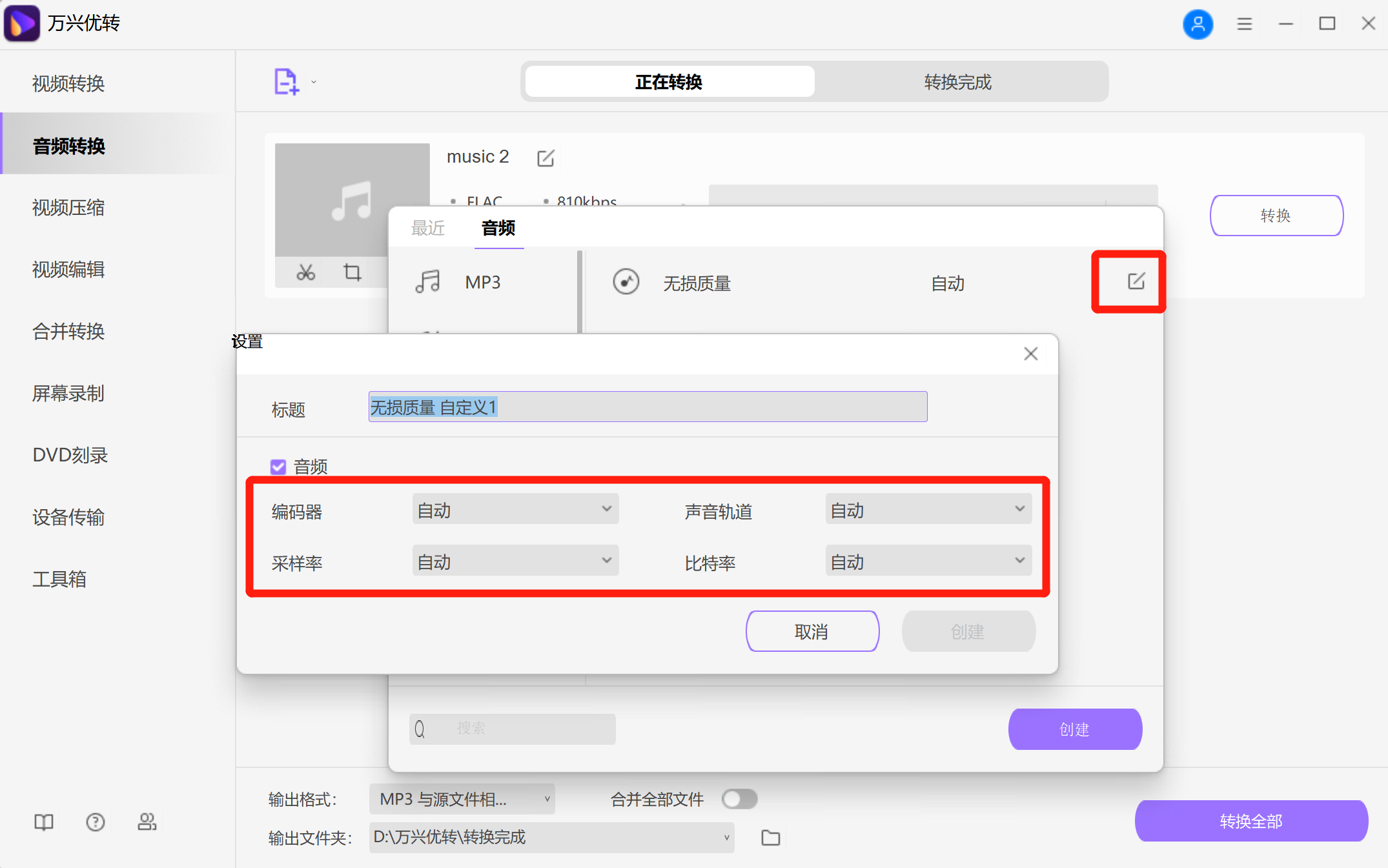Open lossless quality custom settings via the highlighted pencil icon
Screen dimensions: 1388x868
(1136, 281)
